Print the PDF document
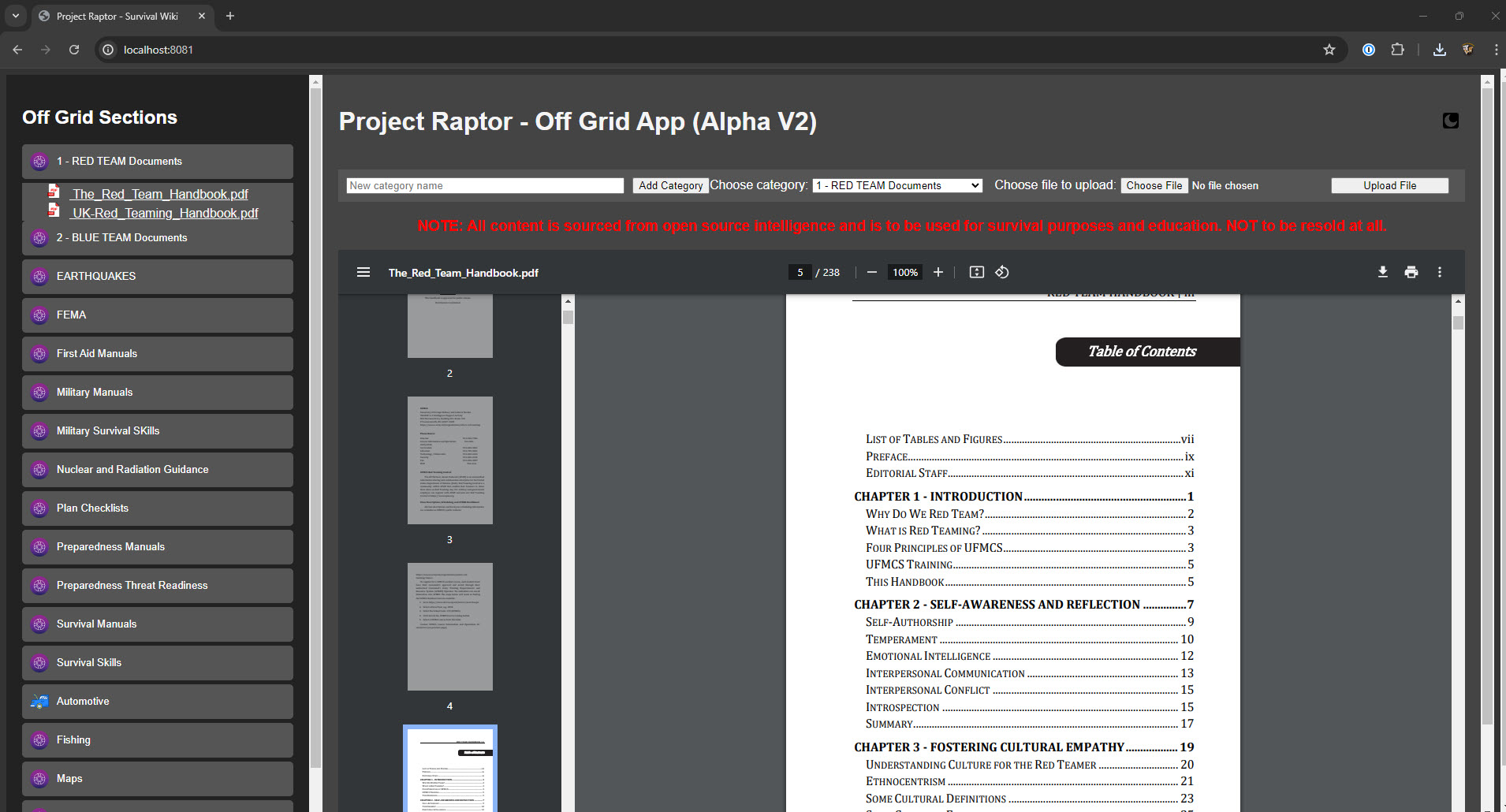The width and height of the screenshot is (1506, 812). (1411, 272)
